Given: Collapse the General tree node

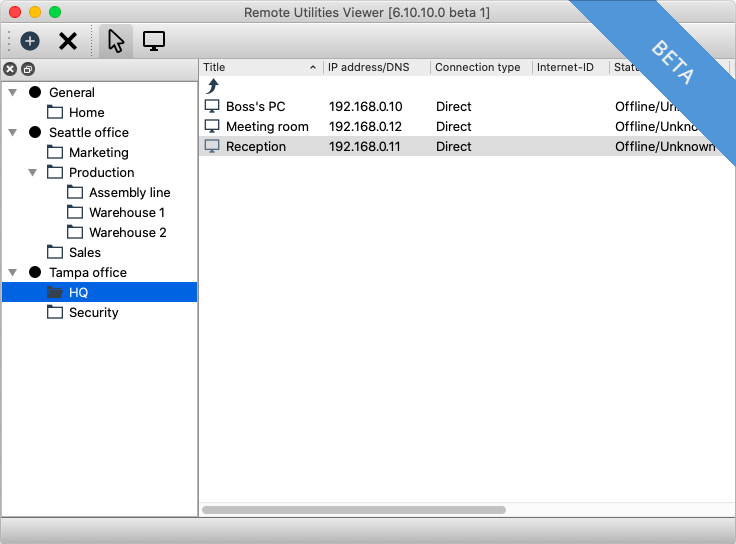Looking at the screenshot, I should tap(13, 92).
